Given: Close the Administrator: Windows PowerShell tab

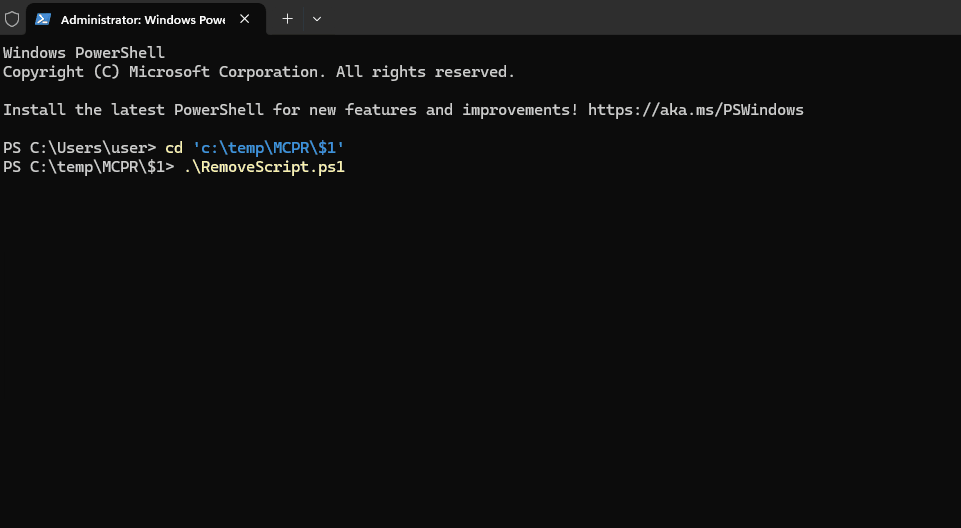Looking at the screenshot, I should click(247, 19).
